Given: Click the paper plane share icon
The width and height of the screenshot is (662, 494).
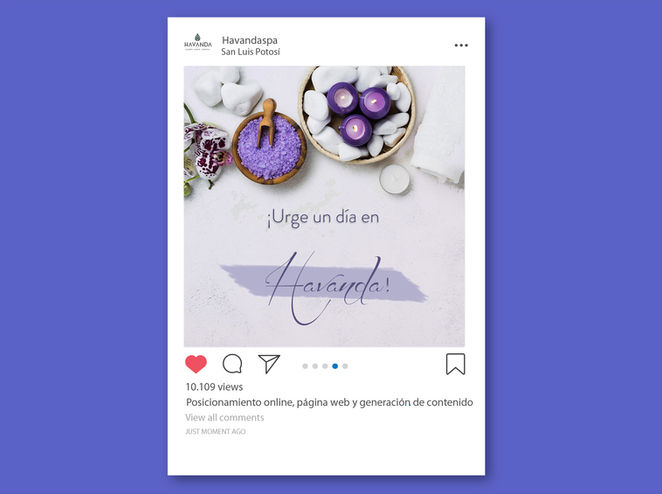Looking at the screenshot, I should pos(269,364).
